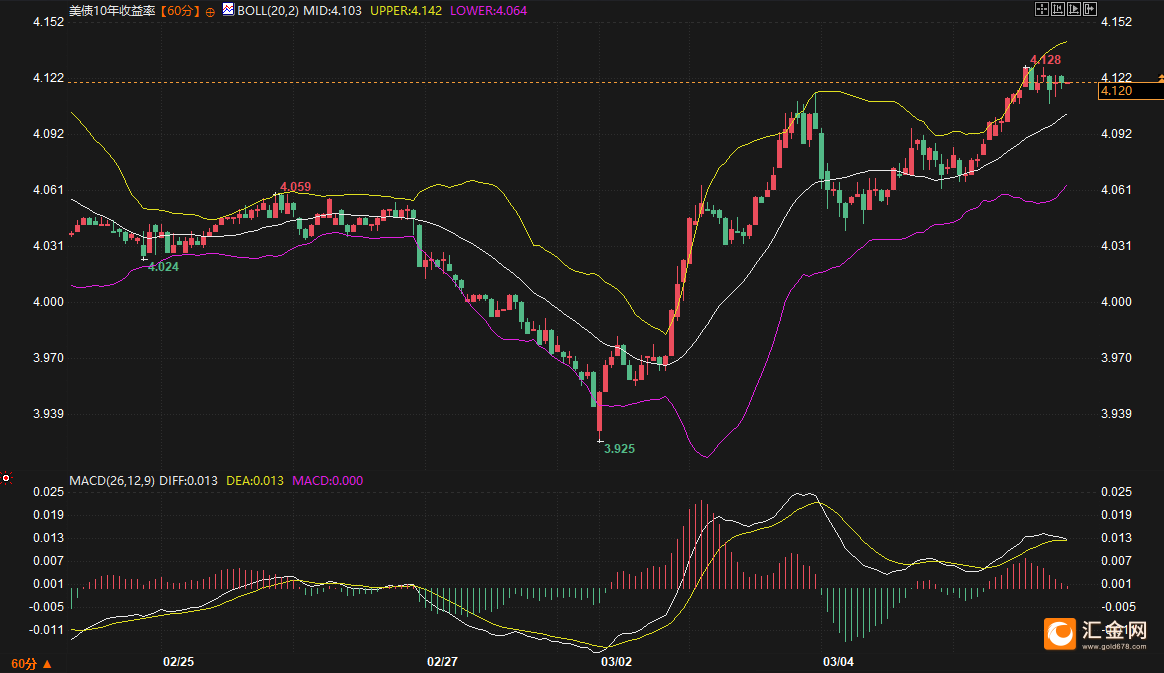Toggle the crosshair cursor icon
The height and width of the screenshot is (673, 1164).
[1041, 9]
